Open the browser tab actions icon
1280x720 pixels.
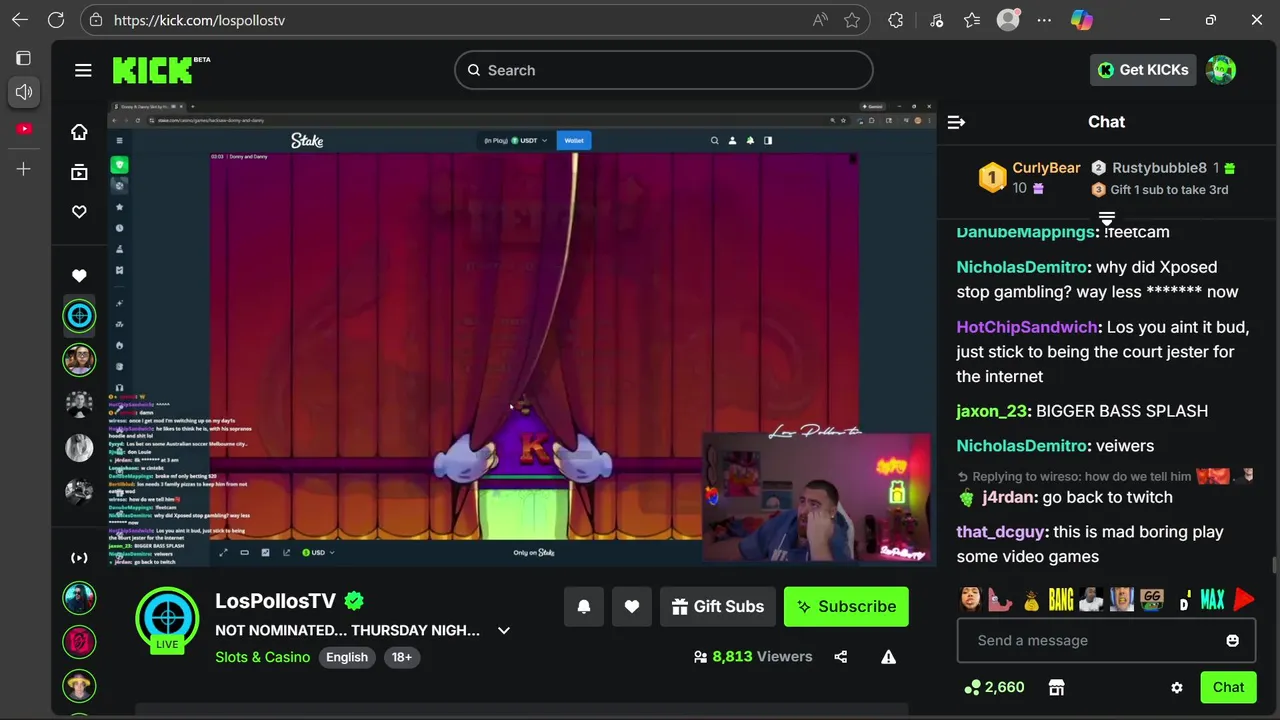click(24, 58)
